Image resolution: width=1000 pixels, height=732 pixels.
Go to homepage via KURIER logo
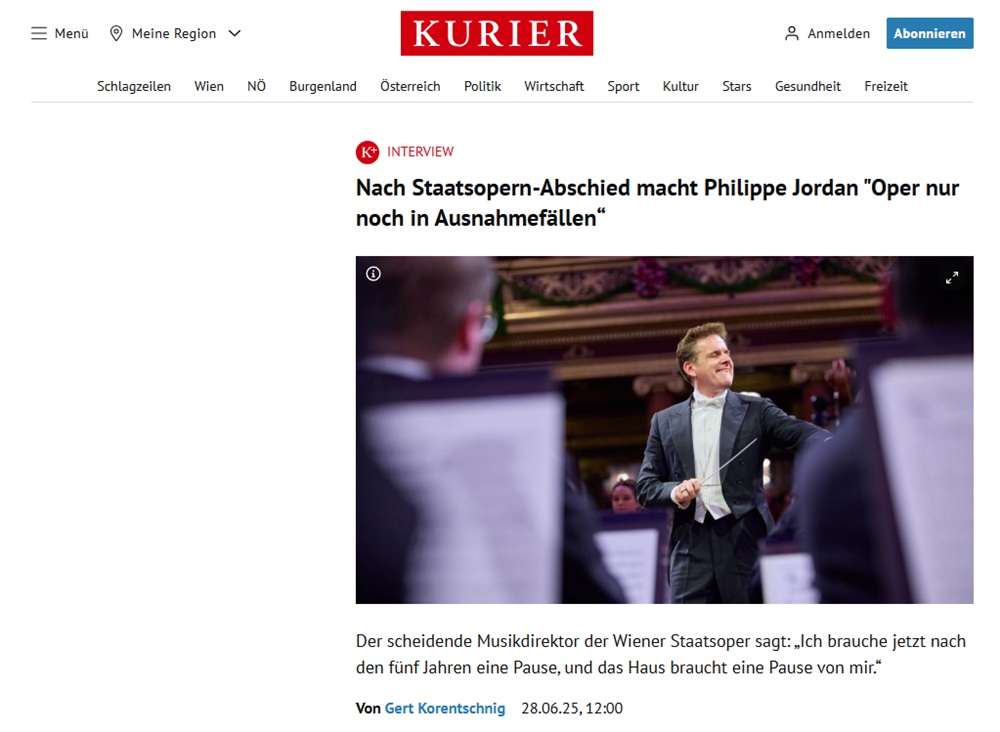497,33
